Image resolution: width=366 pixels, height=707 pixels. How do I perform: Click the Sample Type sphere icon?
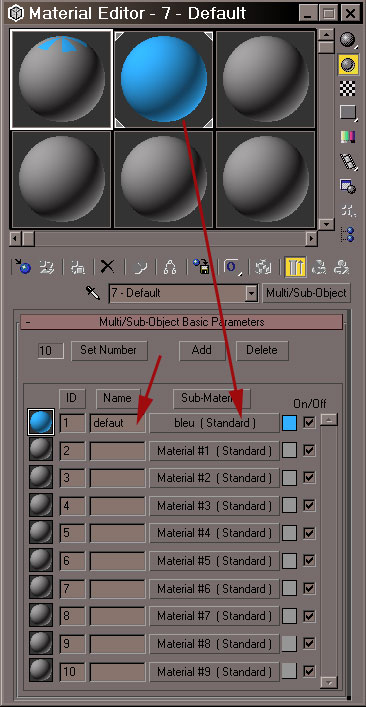point(348,40)
